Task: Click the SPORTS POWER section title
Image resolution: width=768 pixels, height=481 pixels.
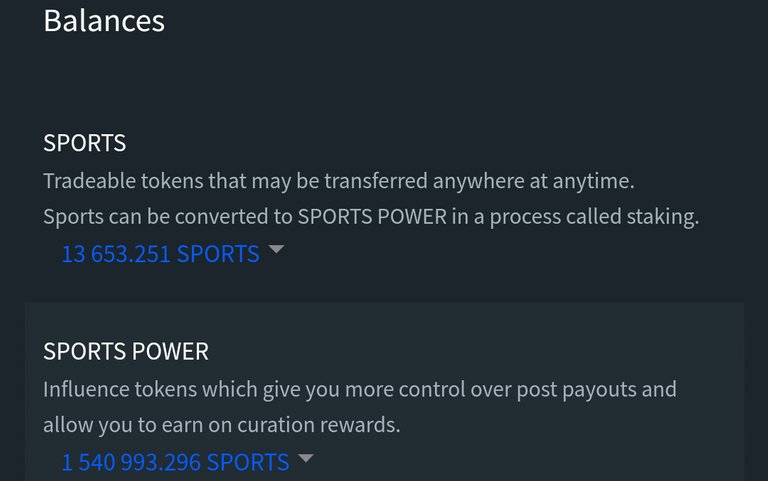Action: coord(126,351)
